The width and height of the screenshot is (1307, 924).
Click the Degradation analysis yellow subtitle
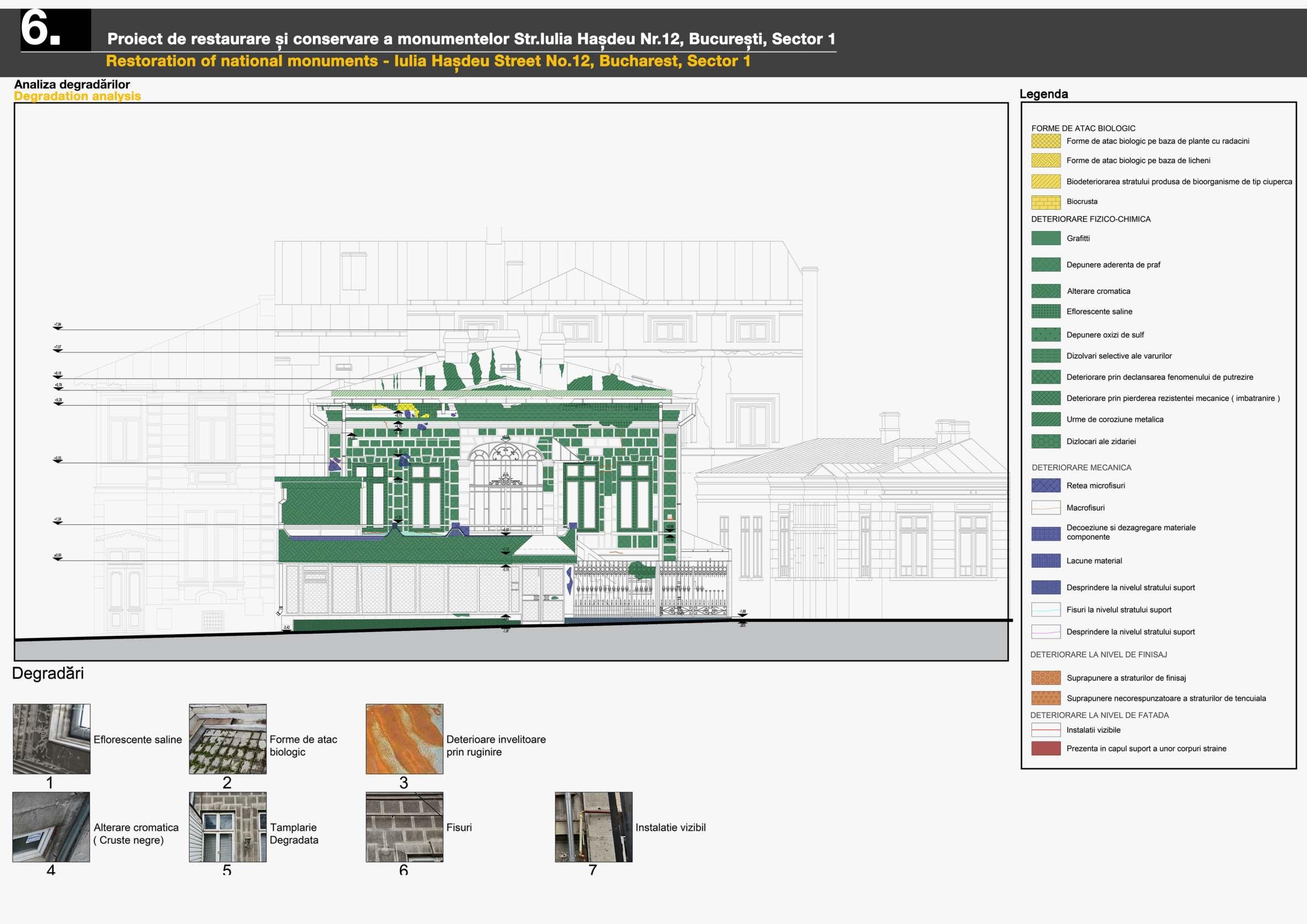[x=77, y=96]
